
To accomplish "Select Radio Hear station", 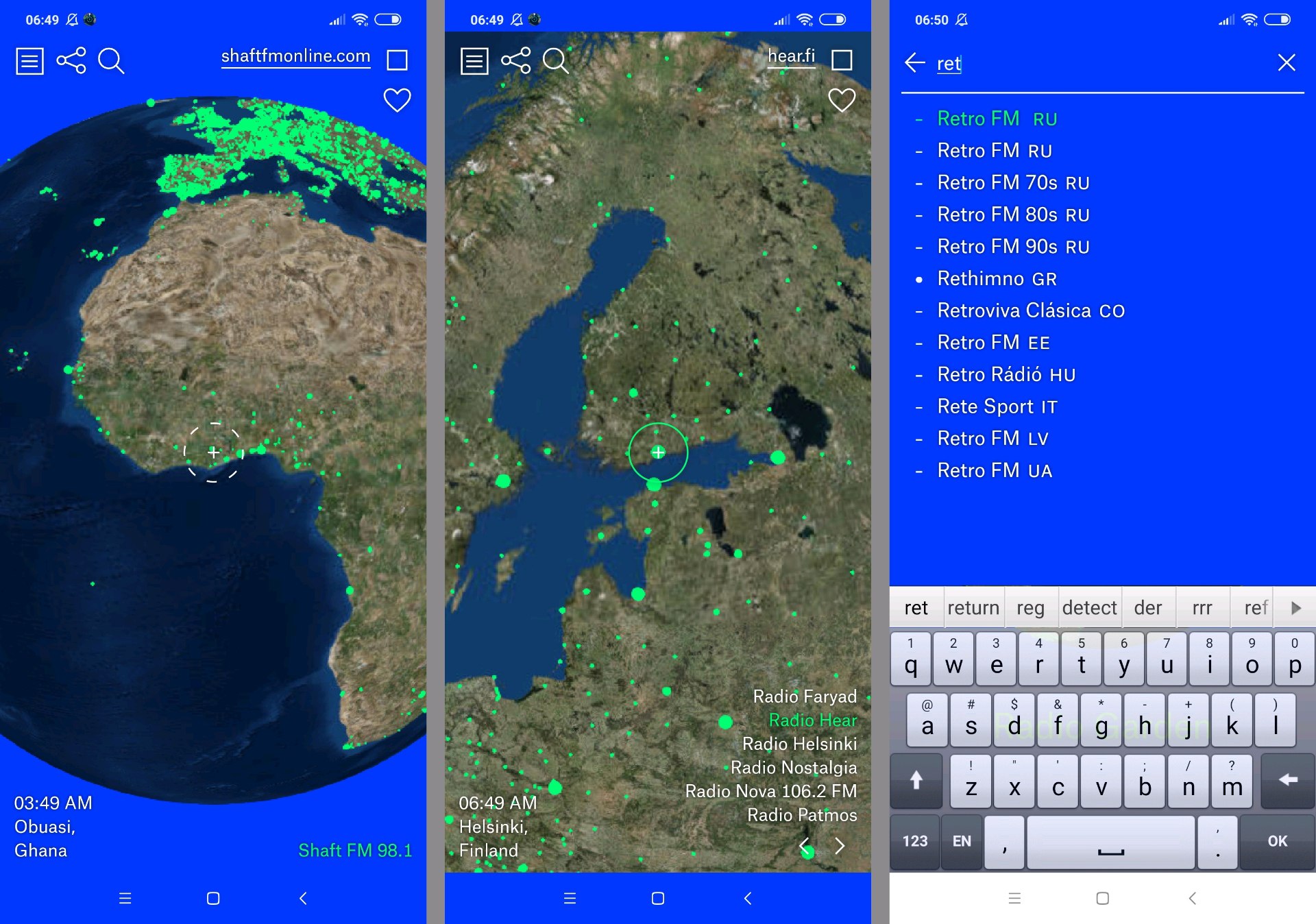I will coord(813,720).
